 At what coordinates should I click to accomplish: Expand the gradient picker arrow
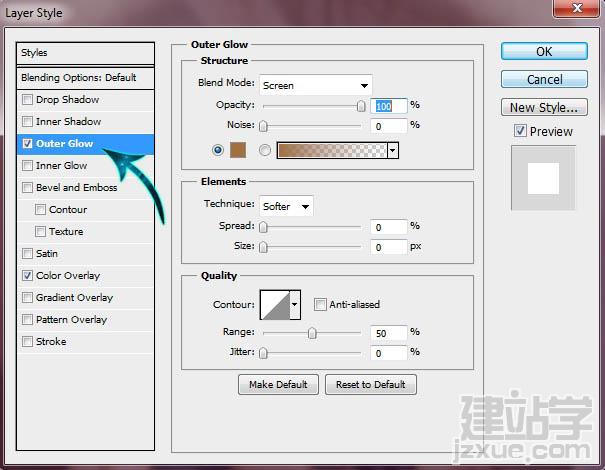click(x=393, y=150)
